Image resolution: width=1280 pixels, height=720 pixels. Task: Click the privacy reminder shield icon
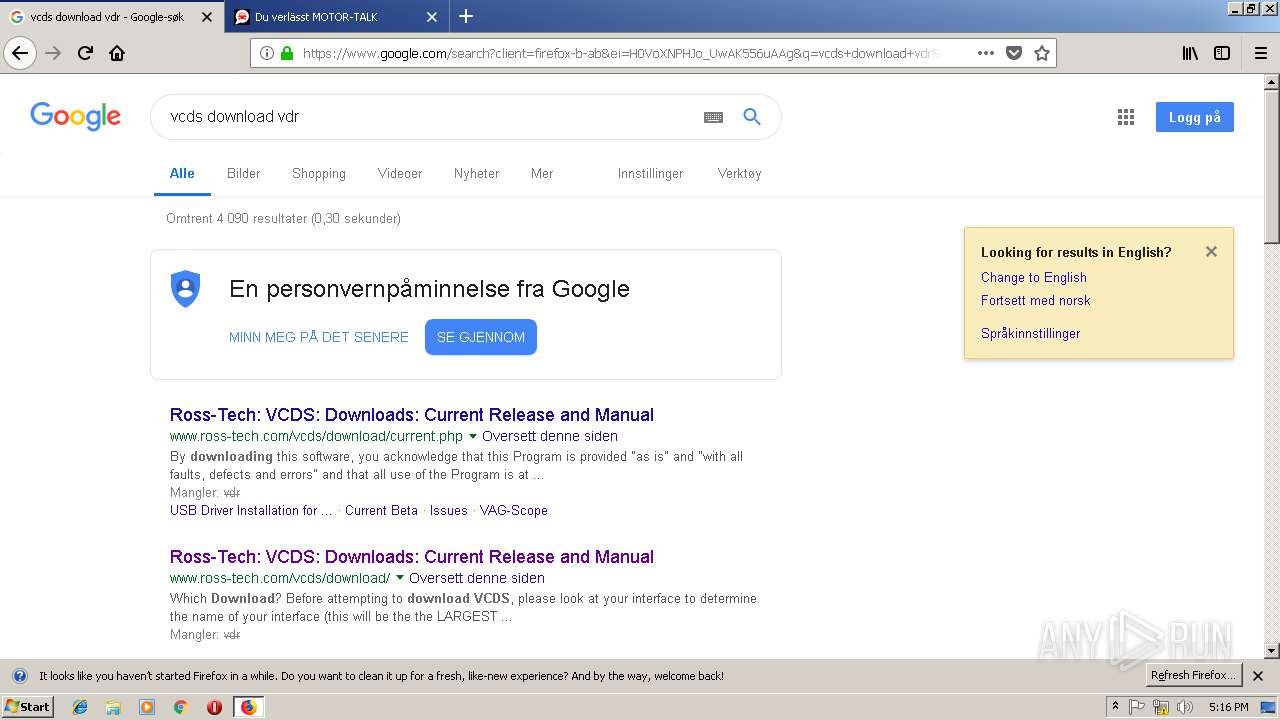click(186, 289)
